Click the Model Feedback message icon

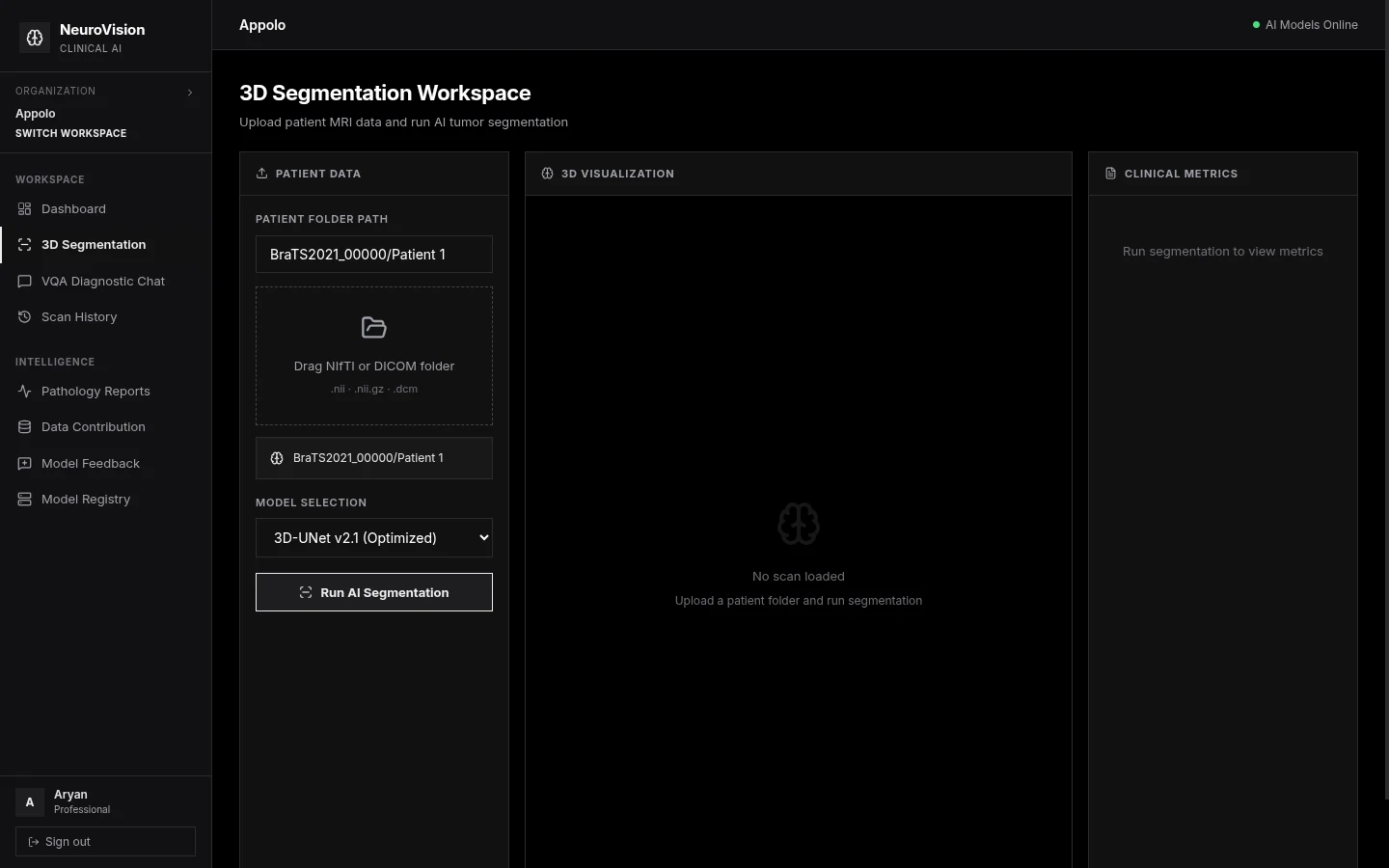tap(25, 464)
